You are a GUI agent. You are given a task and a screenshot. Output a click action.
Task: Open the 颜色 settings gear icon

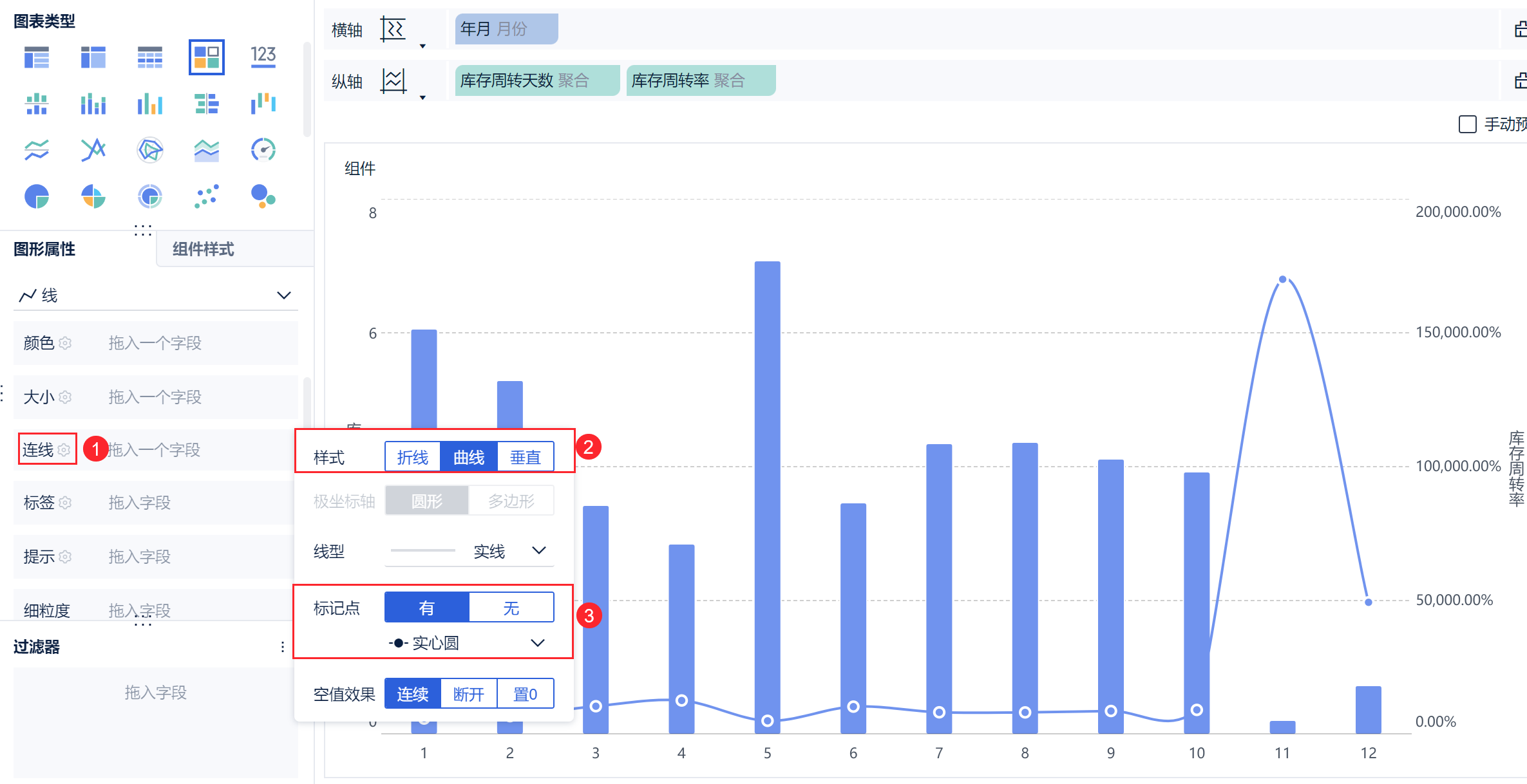[65, 343]
